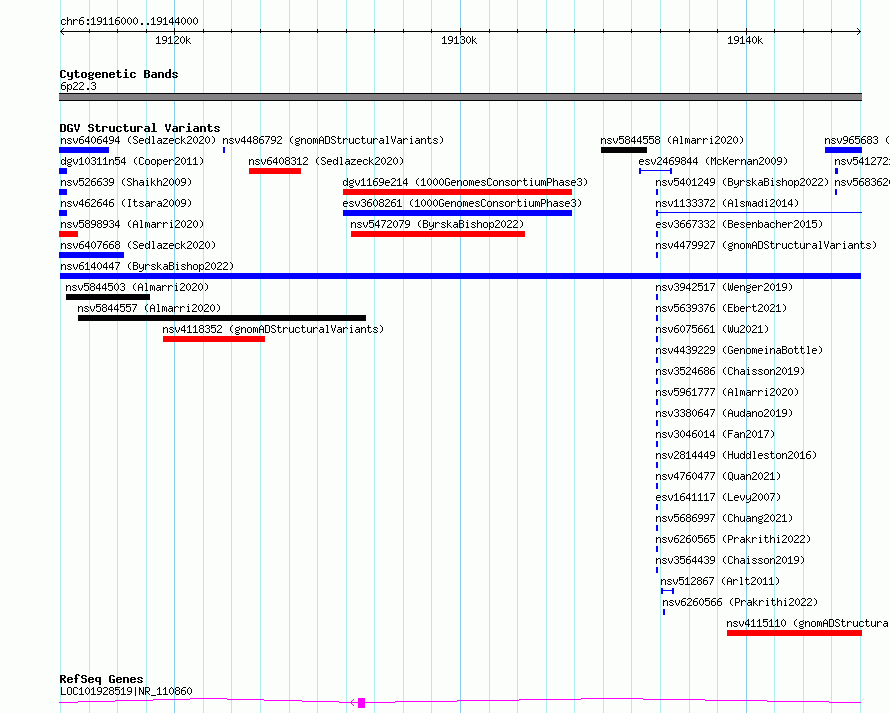Open nsv6407668 (Sedlazeck2020) variant

(x=138, y=245)
